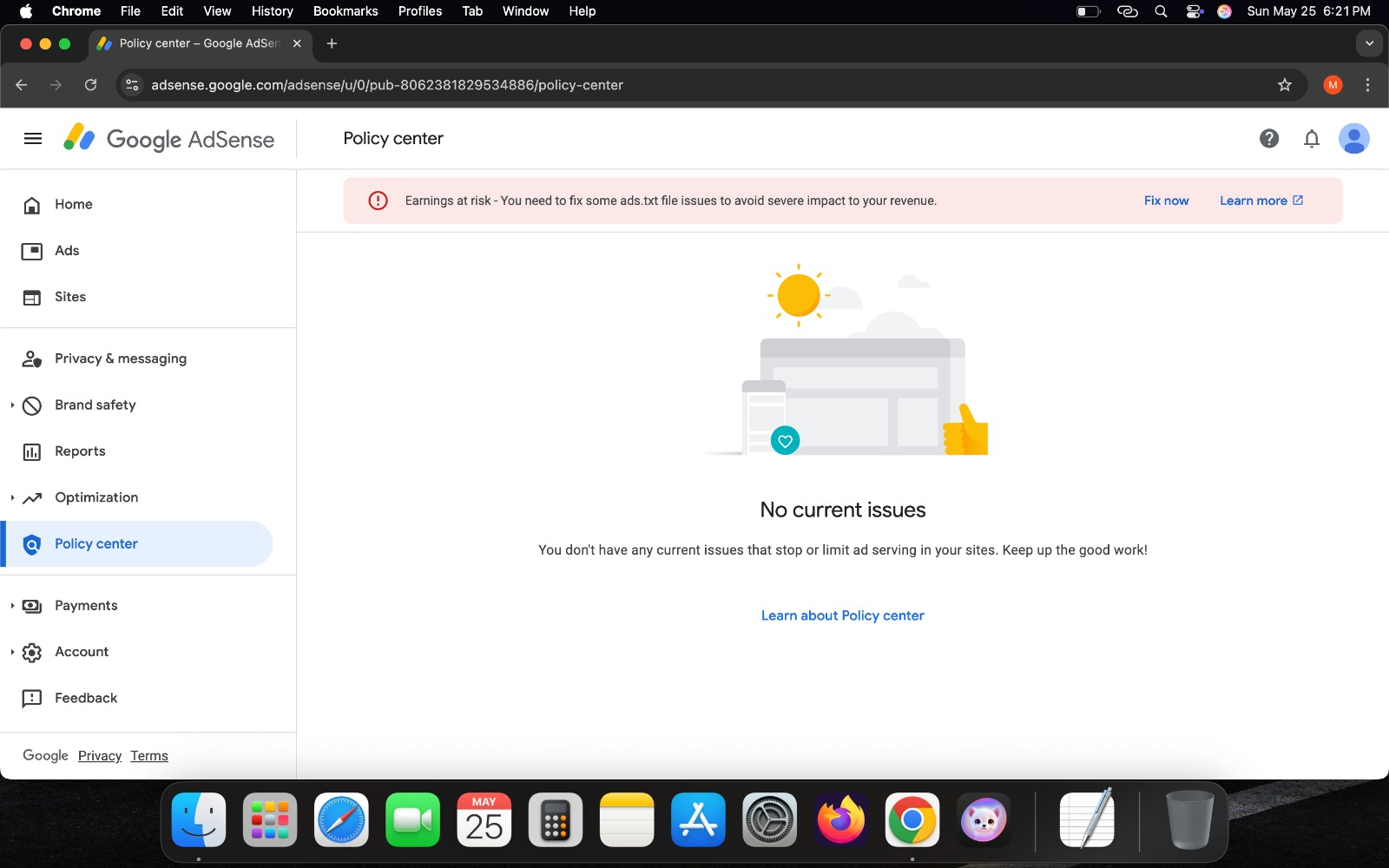The height and width of the screenshot is (868, 1389).
Task: Close the Policy center tab
Action: pyautogui.click(x=297, y=43)
